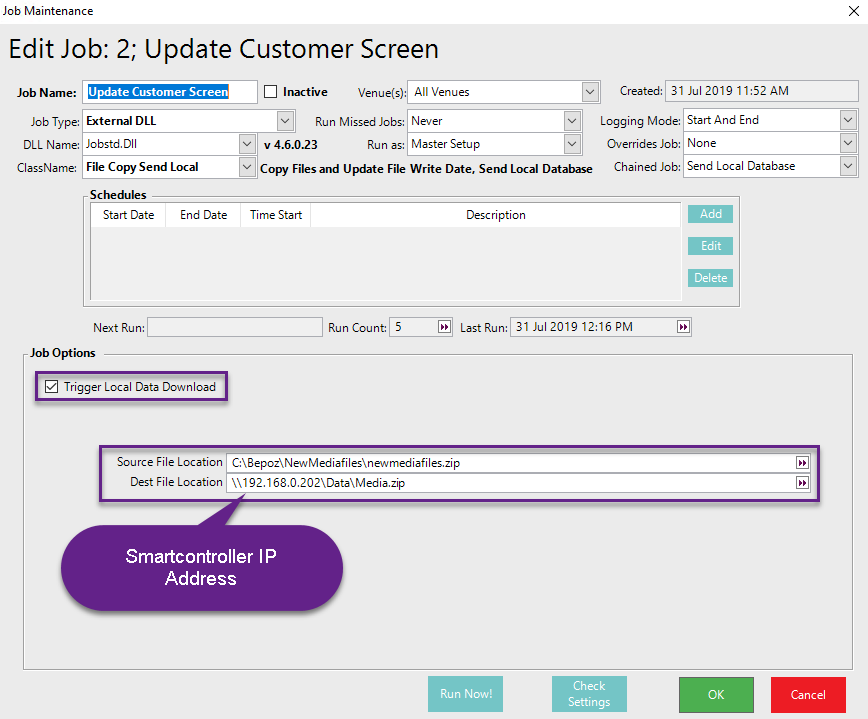The image size is (868, 719).
Task: Click the Add schedule button
Action: click(x=710, y=214)
